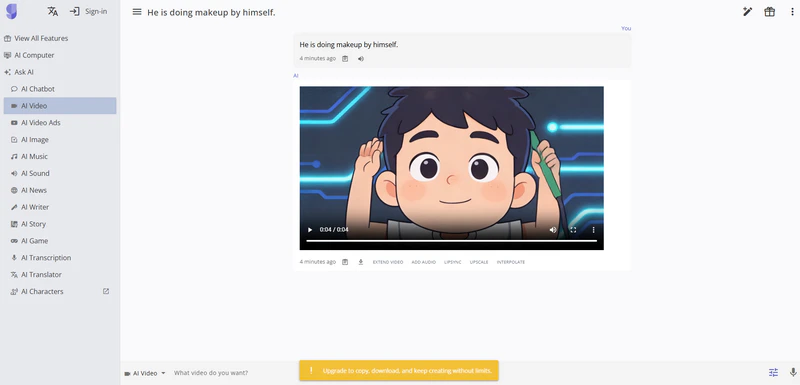Copy the AI video response
The width and height of the screenshot is (800, 385).
[345, 262]
